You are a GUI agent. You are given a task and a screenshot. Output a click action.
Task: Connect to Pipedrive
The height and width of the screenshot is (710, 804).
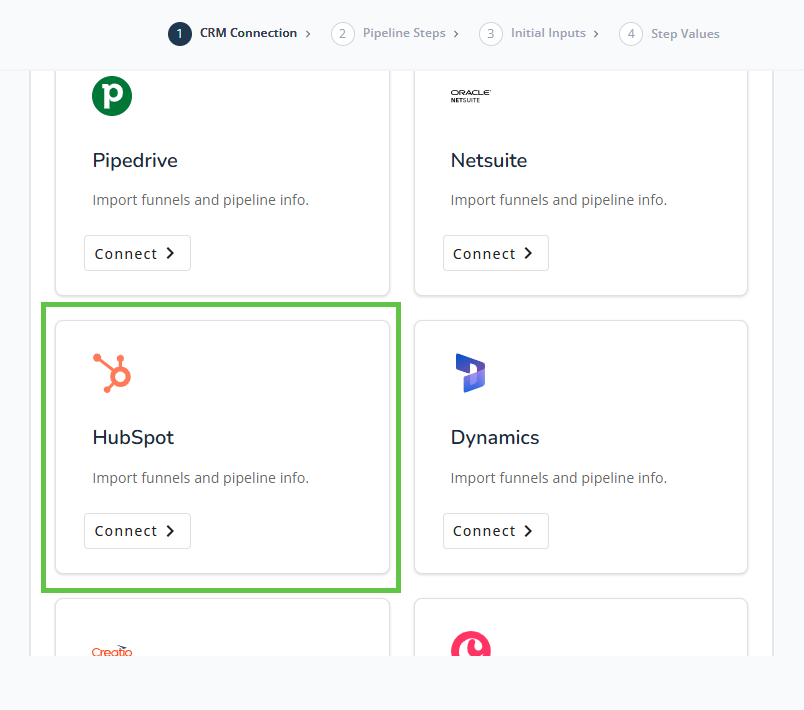pyautogui.click(x=137, y=253)
